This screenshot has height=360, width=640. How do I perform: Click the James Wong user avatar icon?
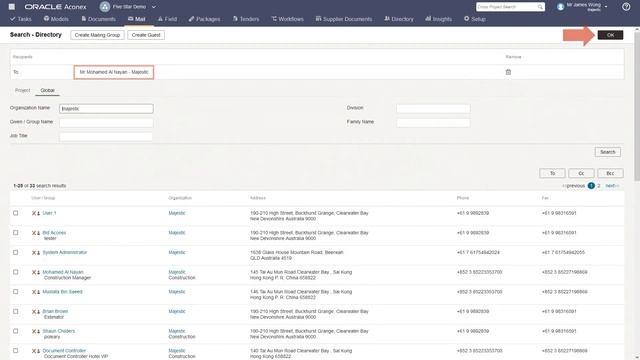tap(560, 7)
